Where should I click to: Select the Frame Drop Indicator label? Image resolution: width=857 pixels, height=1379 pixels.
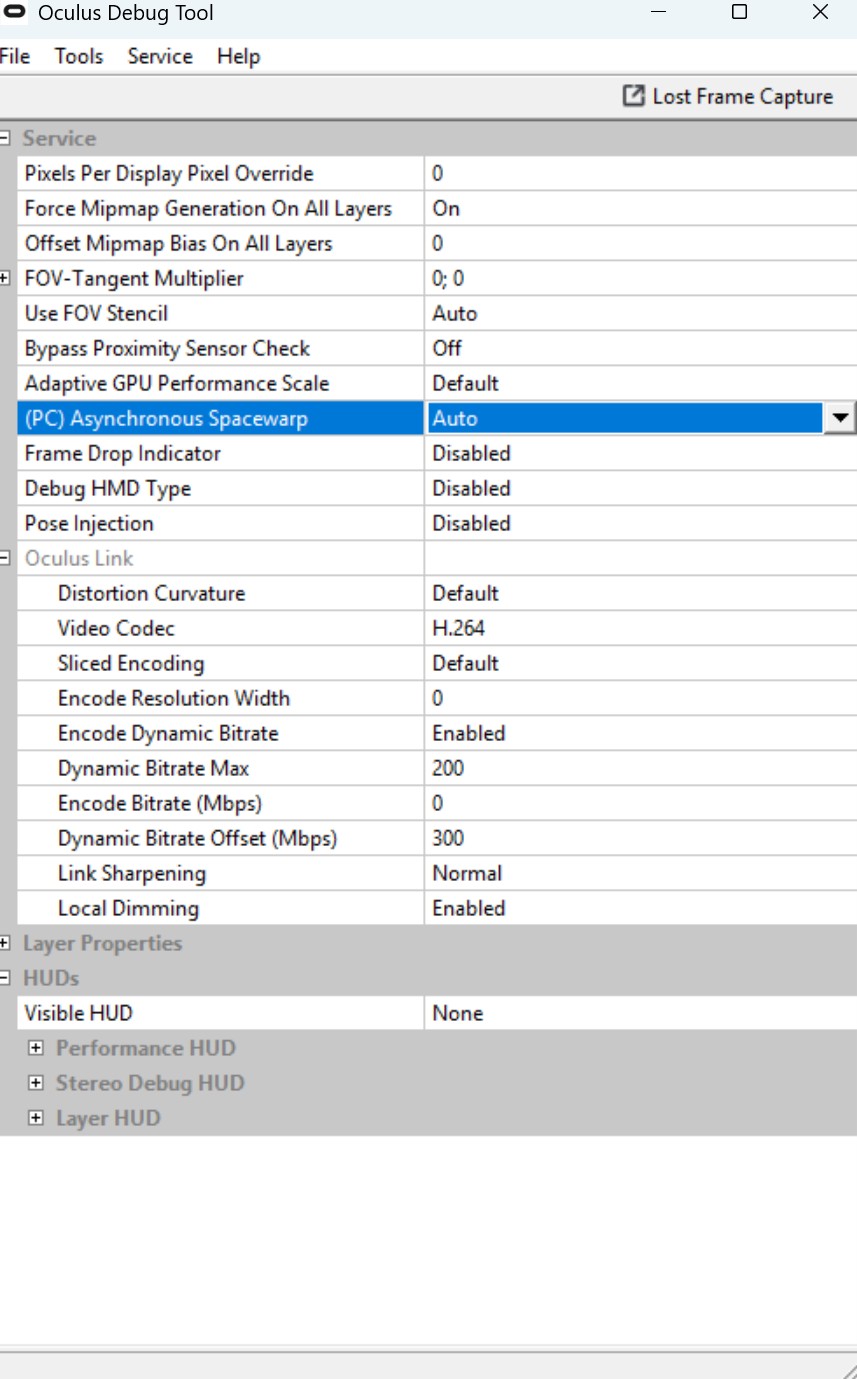(123, 453)
